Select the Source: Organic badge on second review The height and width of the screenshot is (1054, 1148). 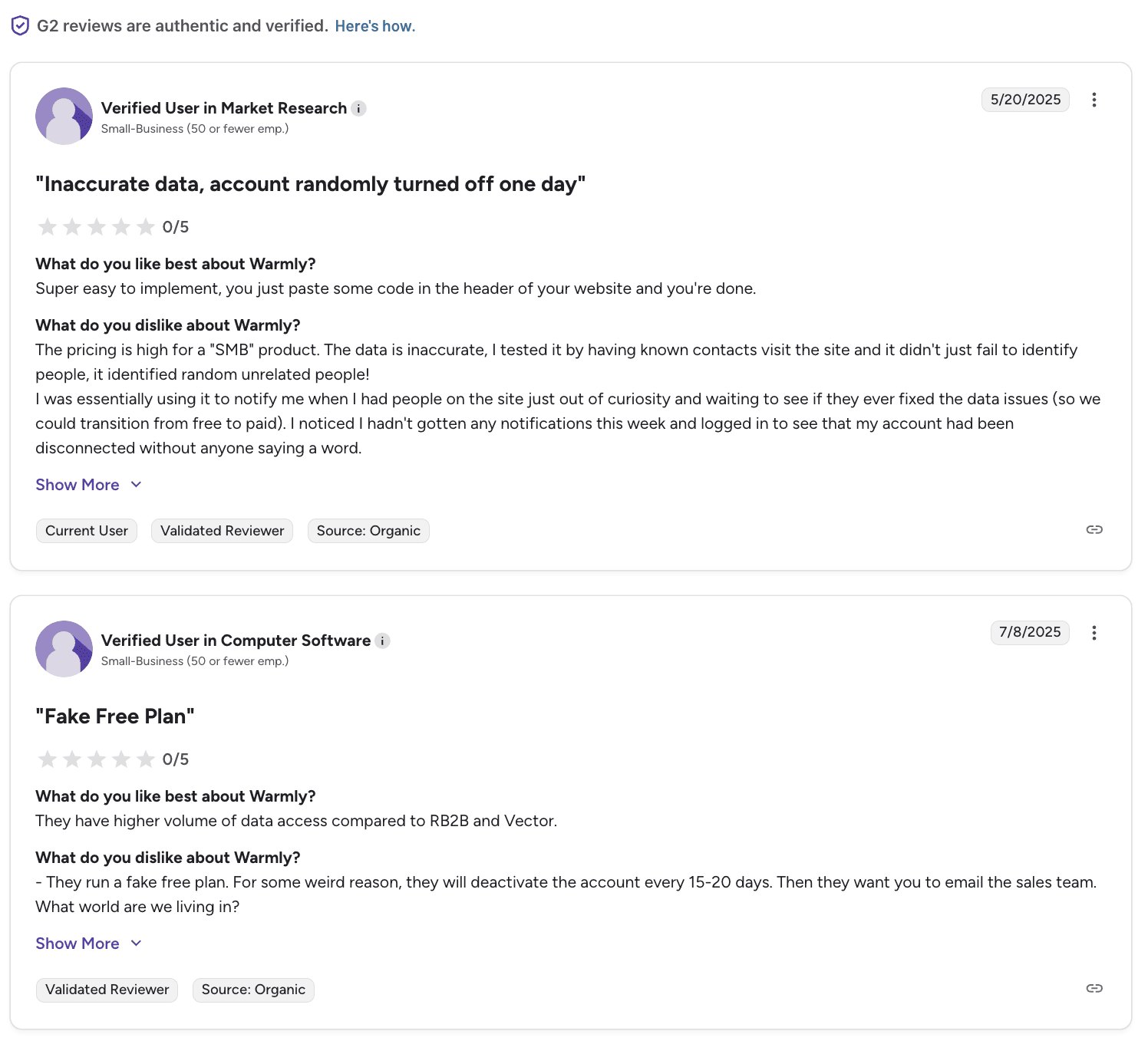253,990
